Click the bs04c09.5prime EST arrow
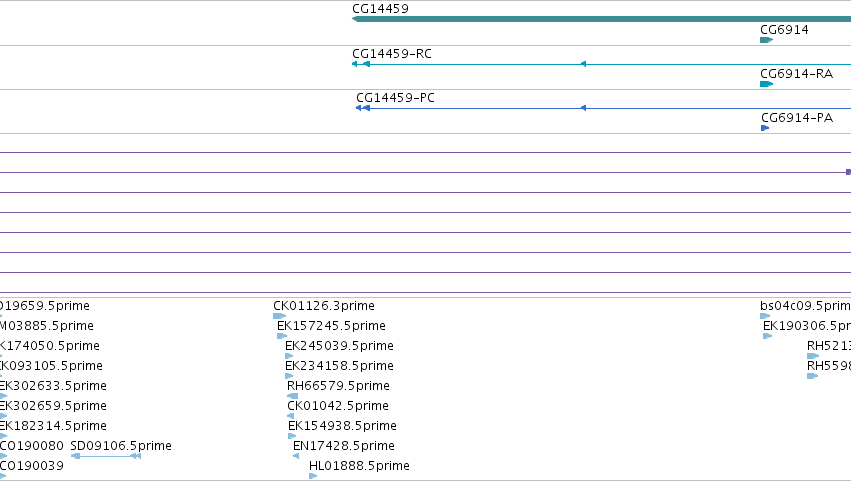This screenshot has width=851, height=481. [765, 316]
